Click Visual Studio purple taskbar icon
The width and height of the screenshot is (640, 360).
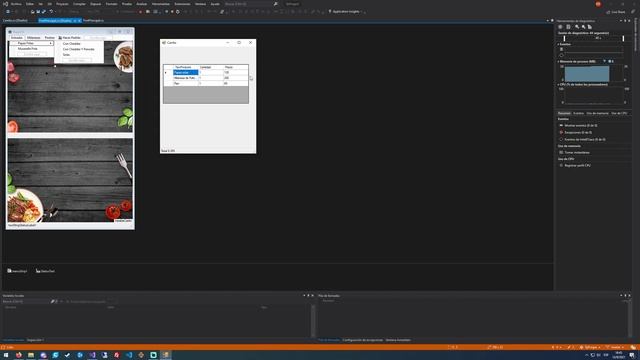92,355
